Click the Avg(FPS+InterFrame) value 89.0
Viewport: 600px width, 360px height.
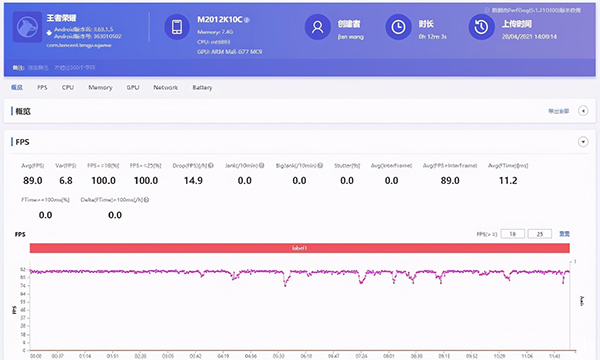(x=450, y=181)
